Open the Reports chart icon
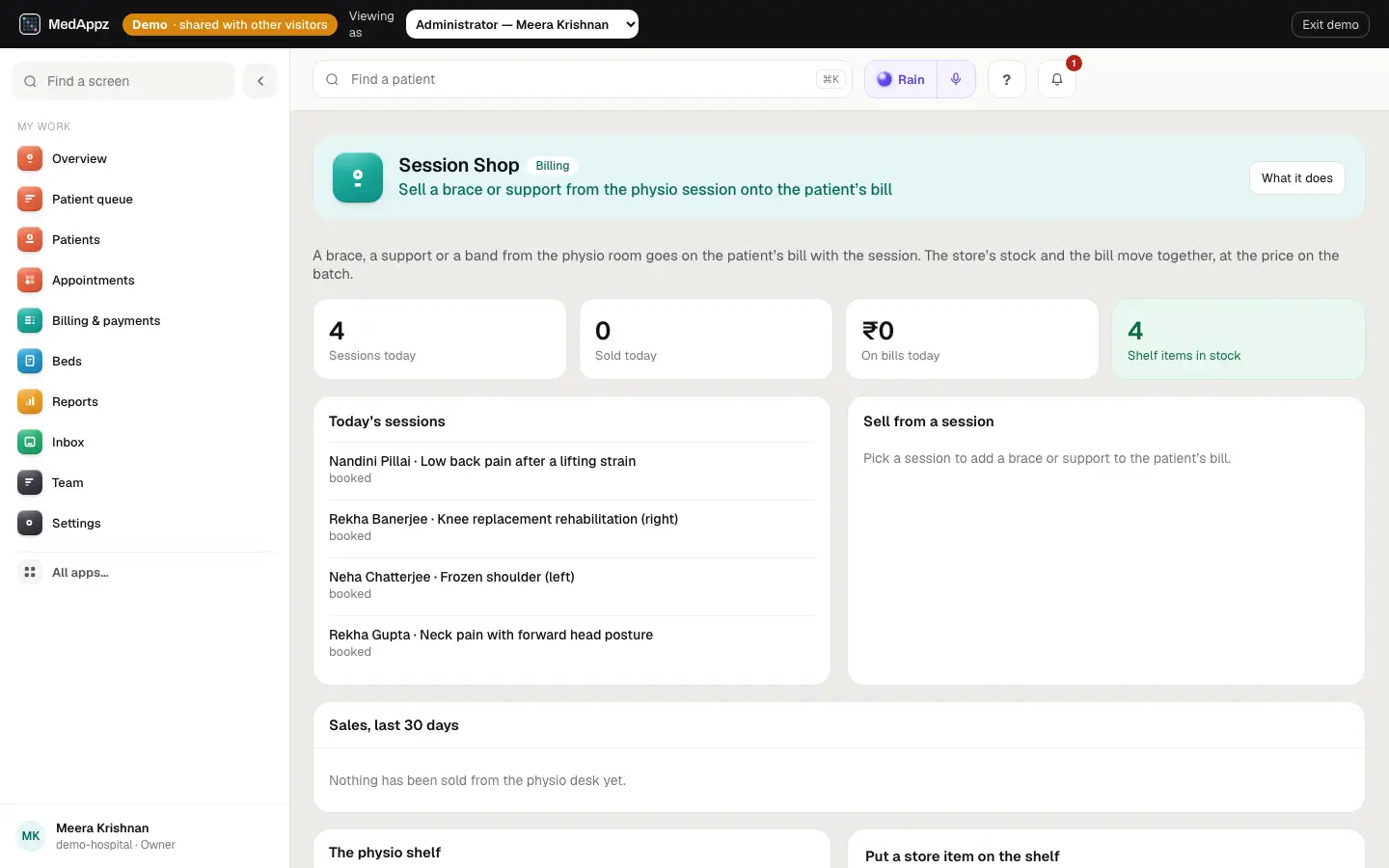This screenshot has width=1389, height=868. coord(30,401)
